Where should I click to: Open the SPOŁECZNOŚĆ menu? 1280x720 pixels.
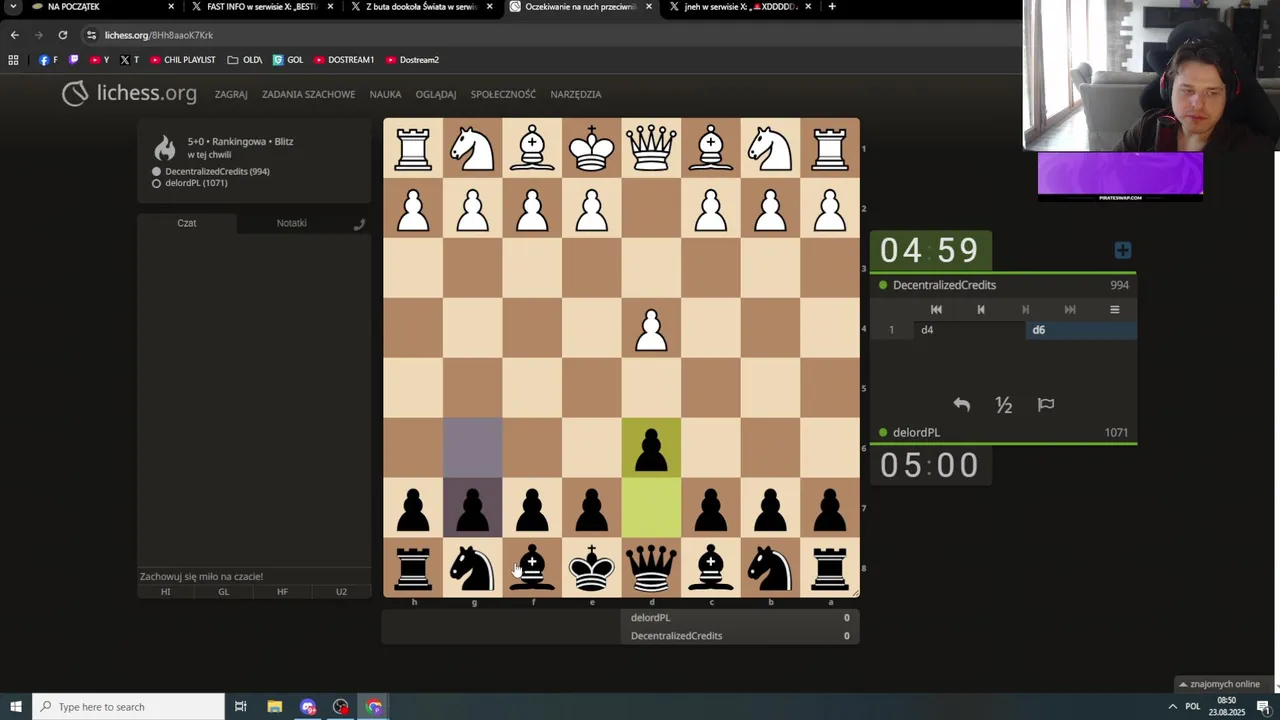pos(503,94)
